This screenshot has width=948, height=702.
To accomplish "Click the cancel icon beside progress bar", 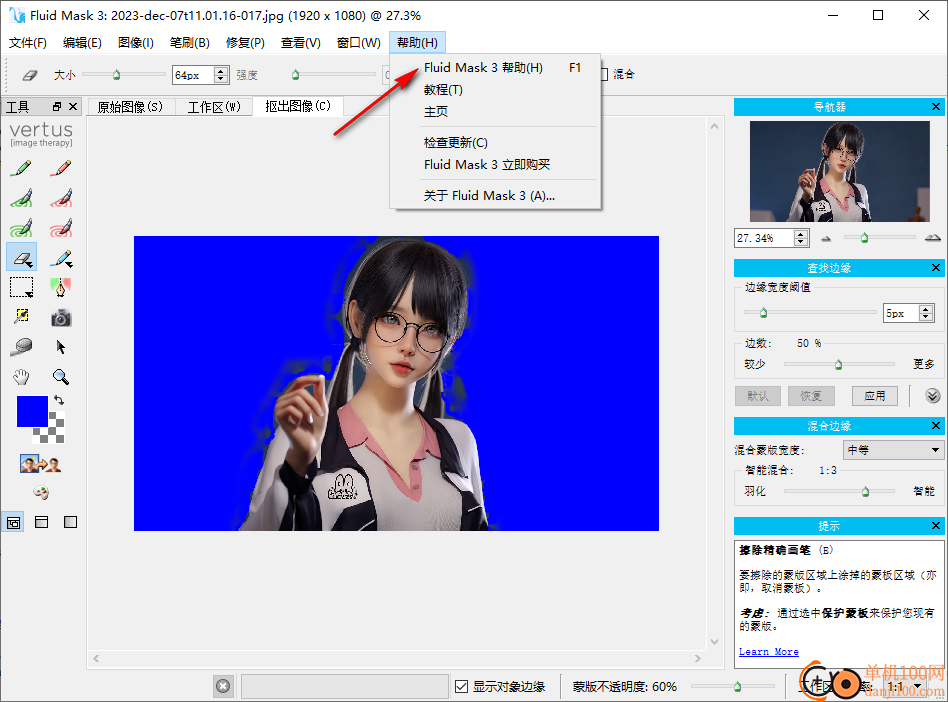I will point(223,686).
